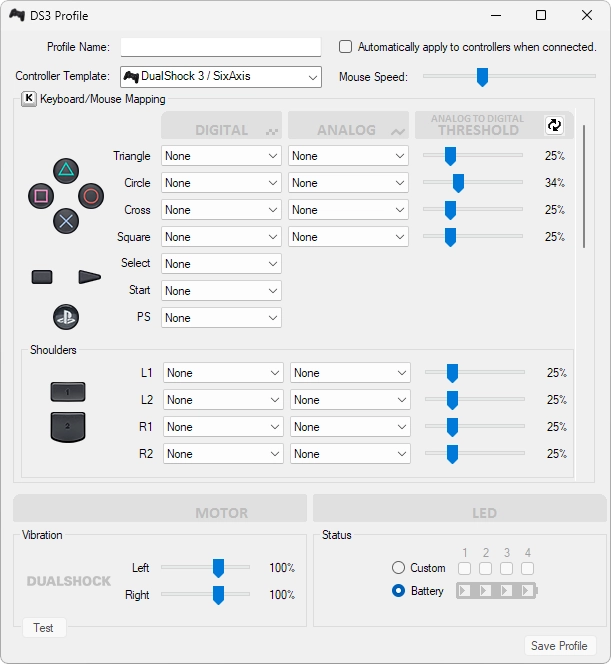Click the gamepad icon in title bar

(17, 15)
